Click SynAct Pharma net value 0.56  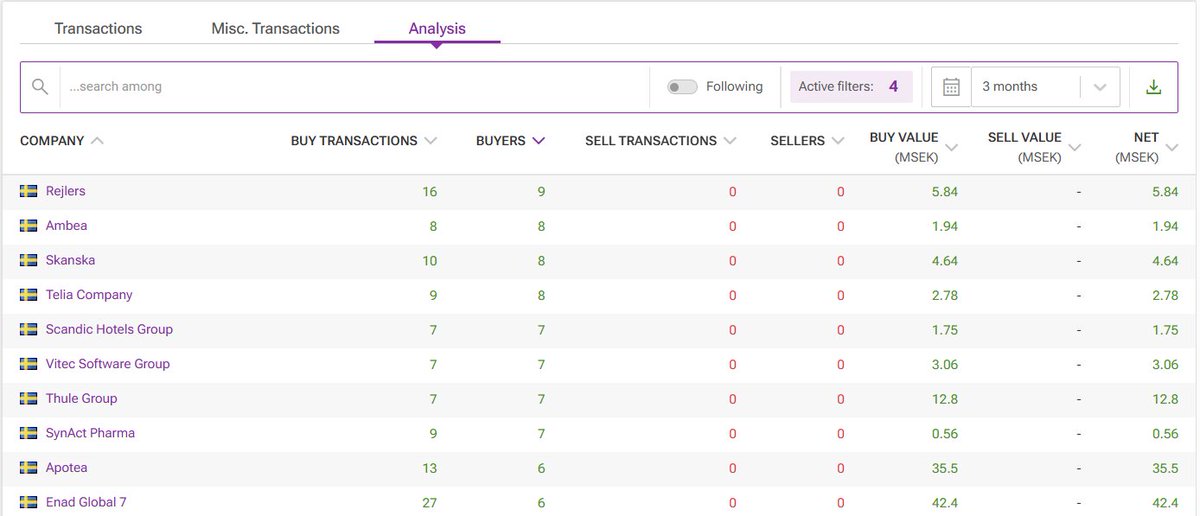[1166, 433]
